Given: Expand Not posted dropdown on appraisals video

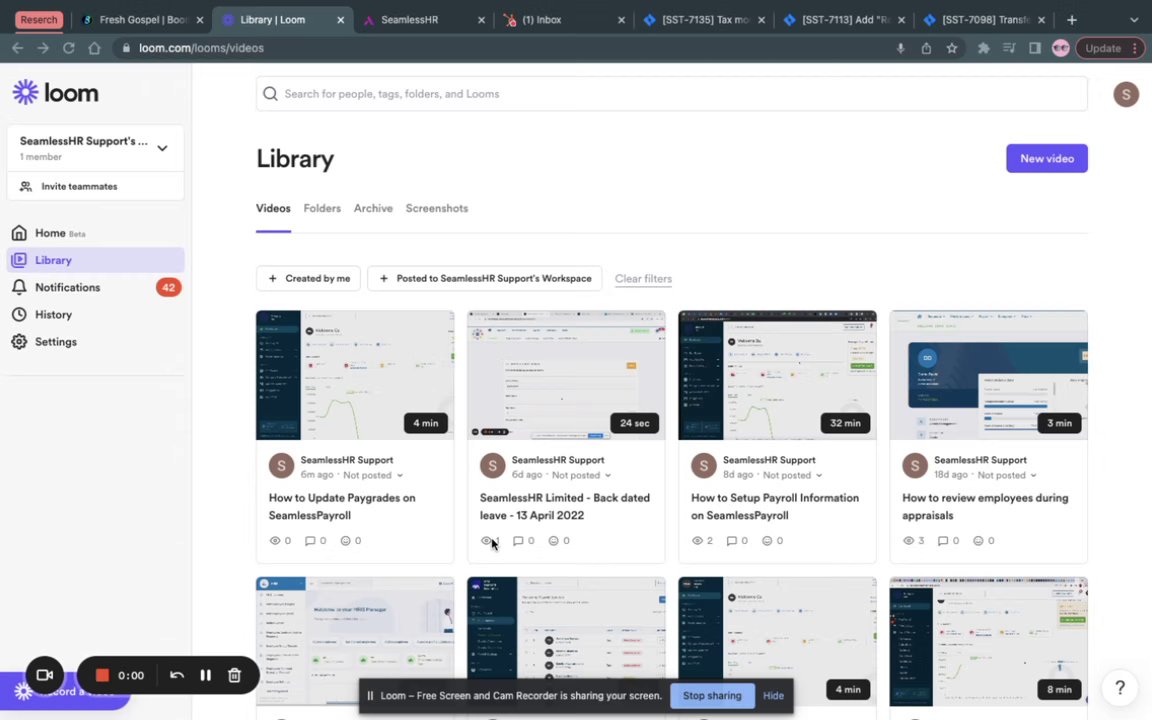Looking at the screenshot, I should click(x=1007, y=475).
